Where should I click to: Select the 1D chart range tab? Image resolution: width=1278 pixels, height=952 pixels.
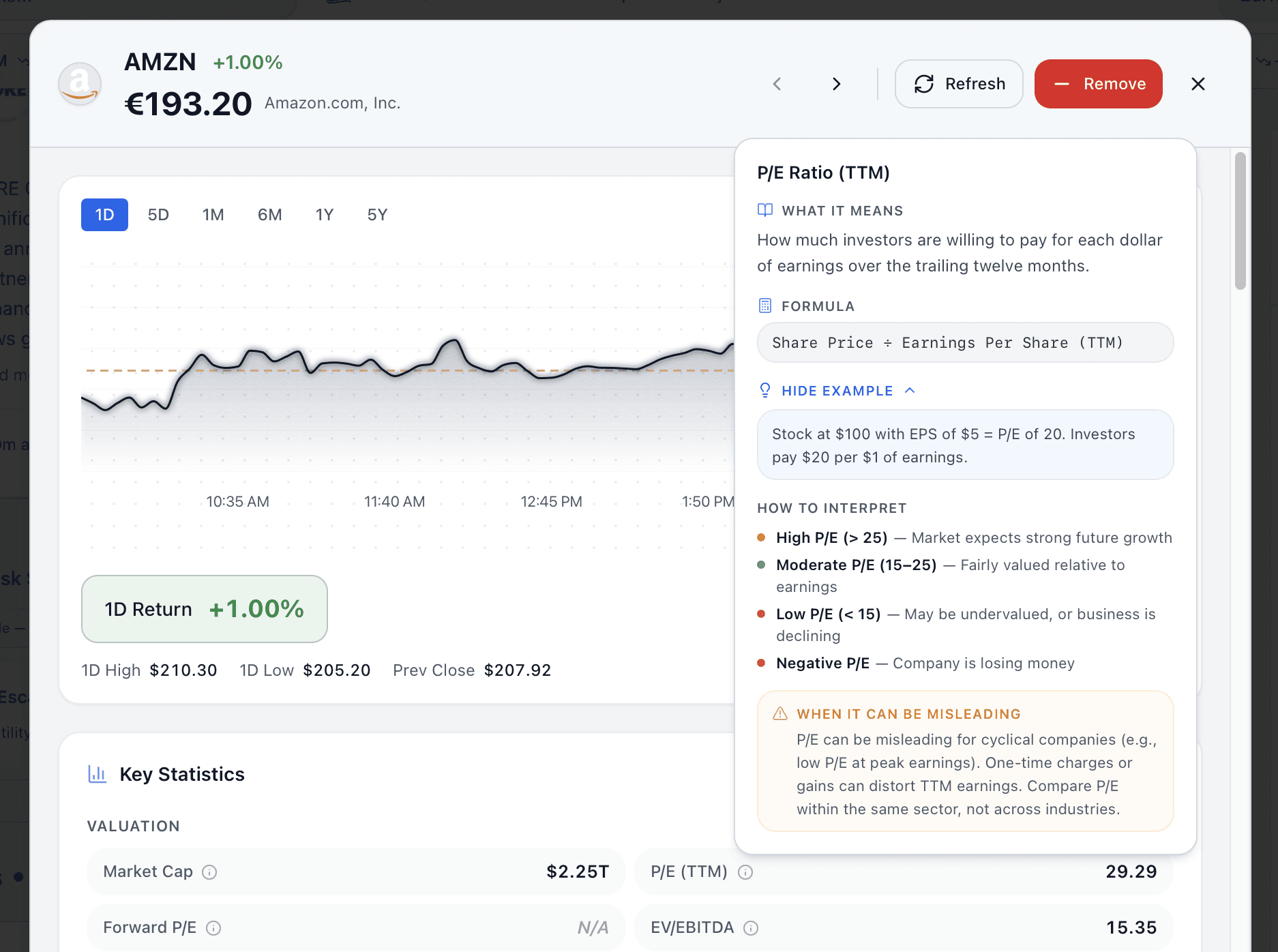point(104,215)
